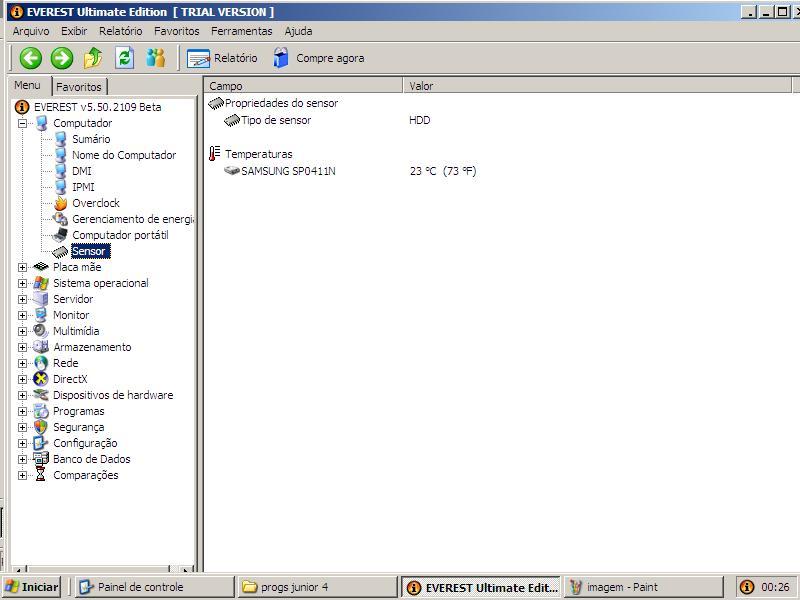Screen dimensions: 800x600
Task: Click the Valor column header
Action: [x=597, y=86]
